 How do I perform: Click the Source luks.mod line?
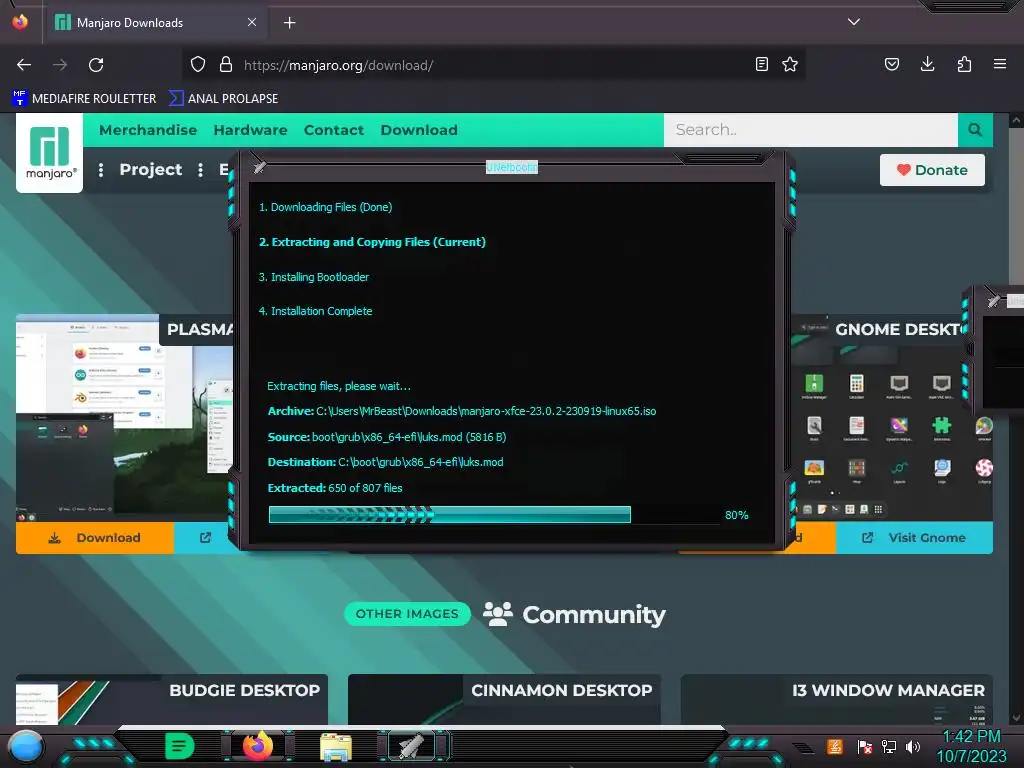[x=387, y=437]
